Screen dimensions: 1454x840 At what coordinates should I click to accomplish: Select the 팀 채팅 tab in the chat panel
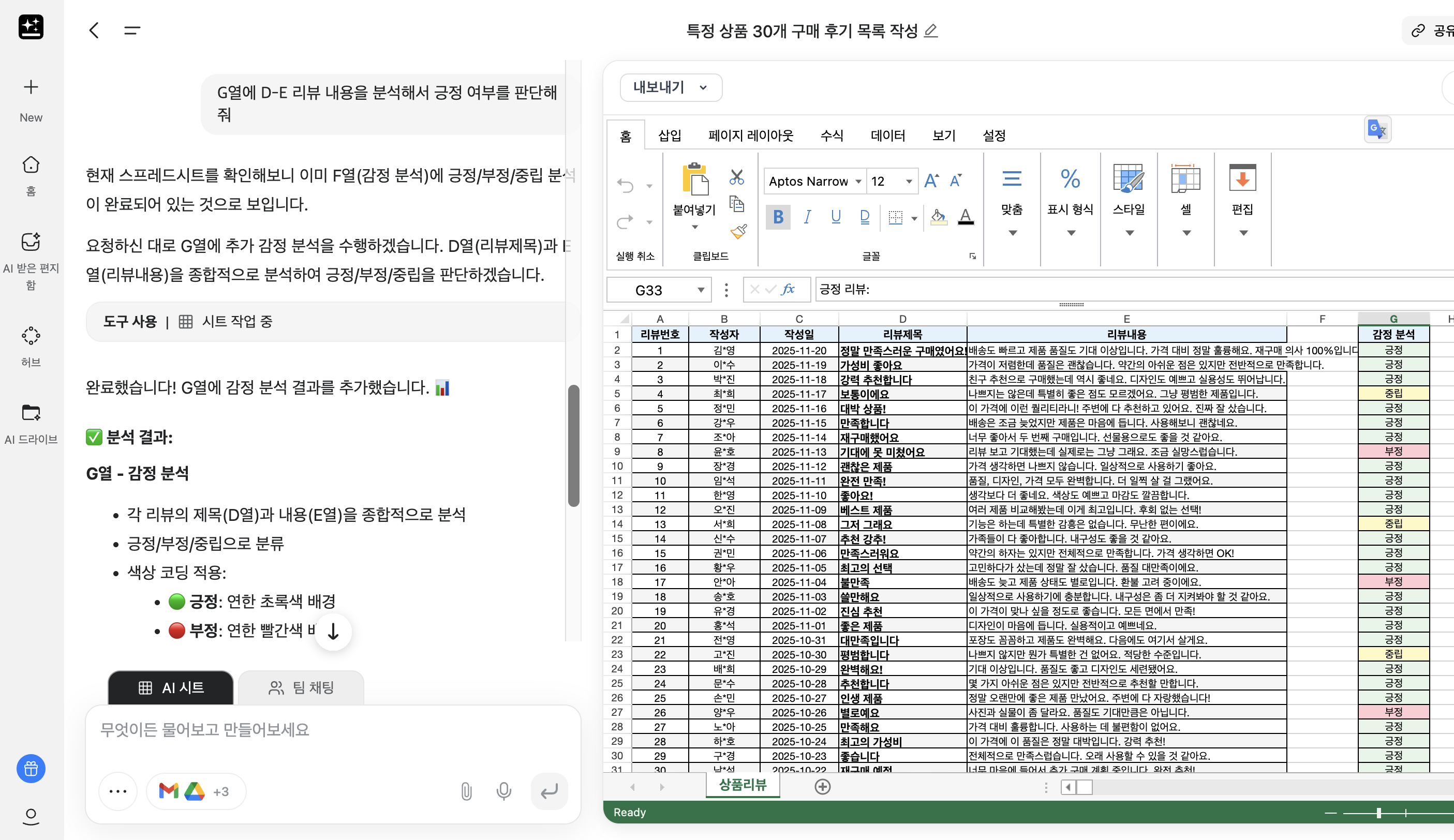pos(301,687)
